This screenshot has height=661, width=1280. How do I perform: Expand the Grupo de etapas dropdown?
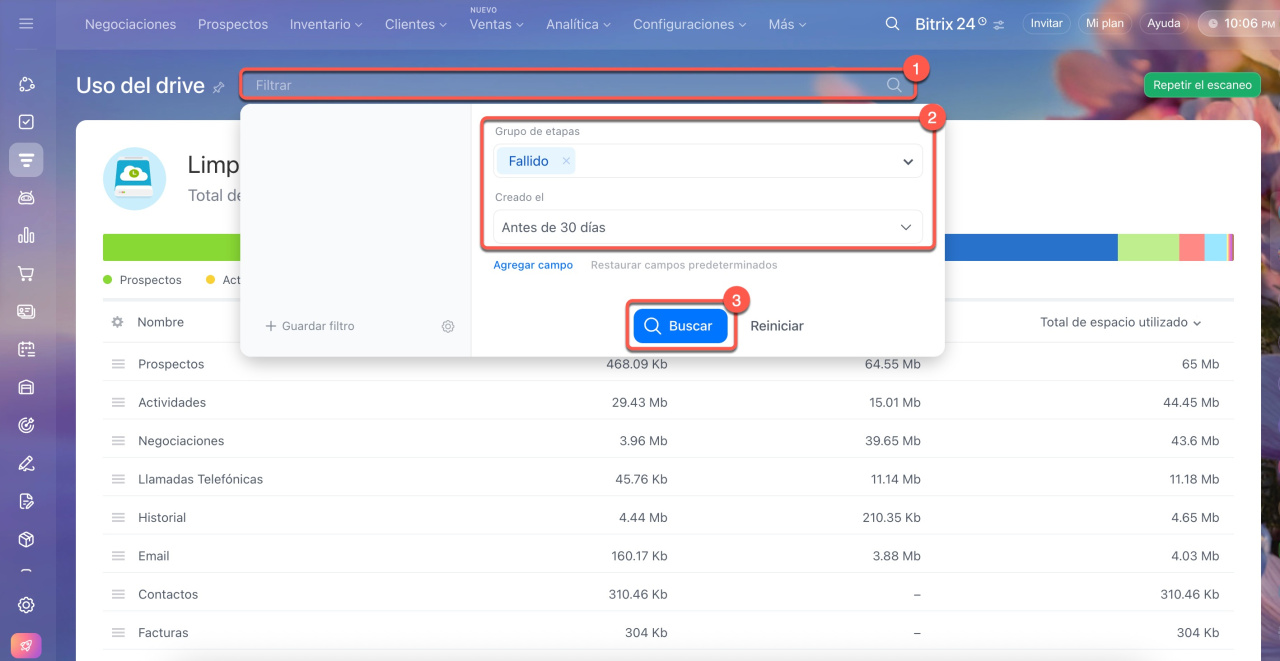pos(907,162)
